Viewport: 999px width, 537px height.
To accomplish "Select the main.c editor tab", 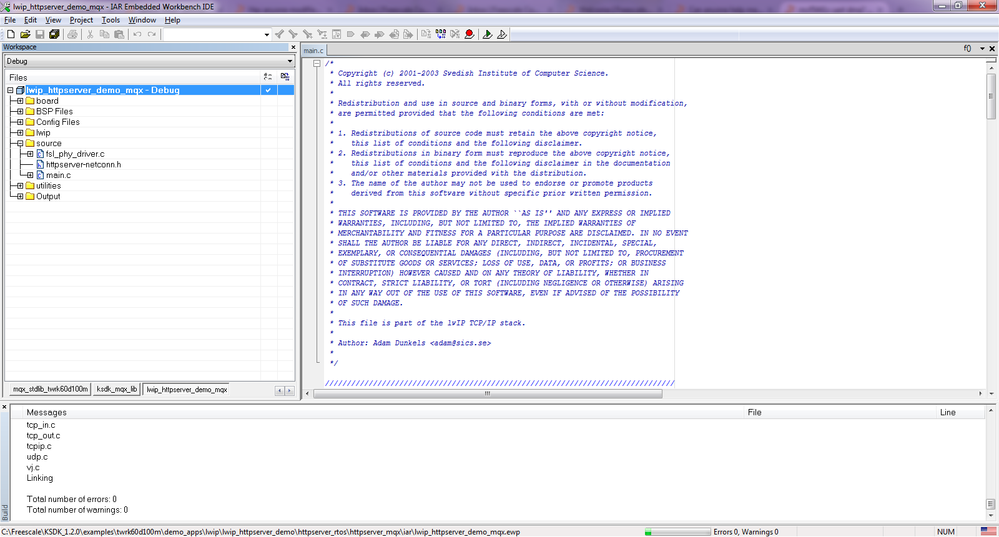I will [313, 50].
